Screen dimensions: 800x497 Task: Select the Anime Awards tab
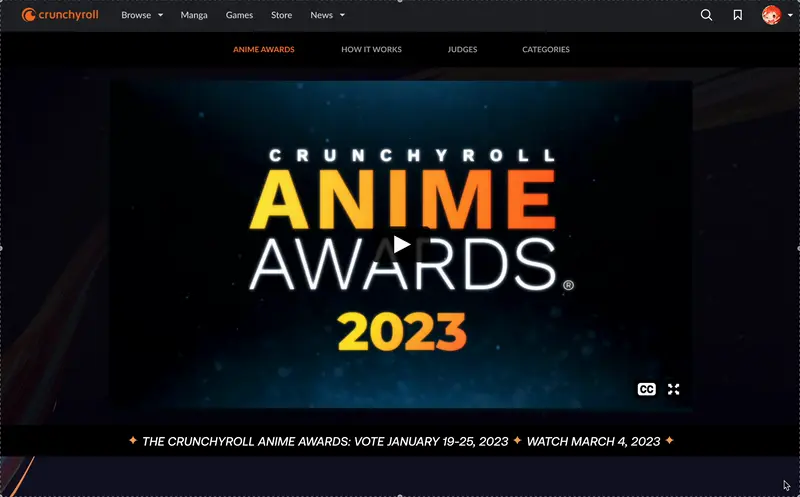tap(264, 49)
